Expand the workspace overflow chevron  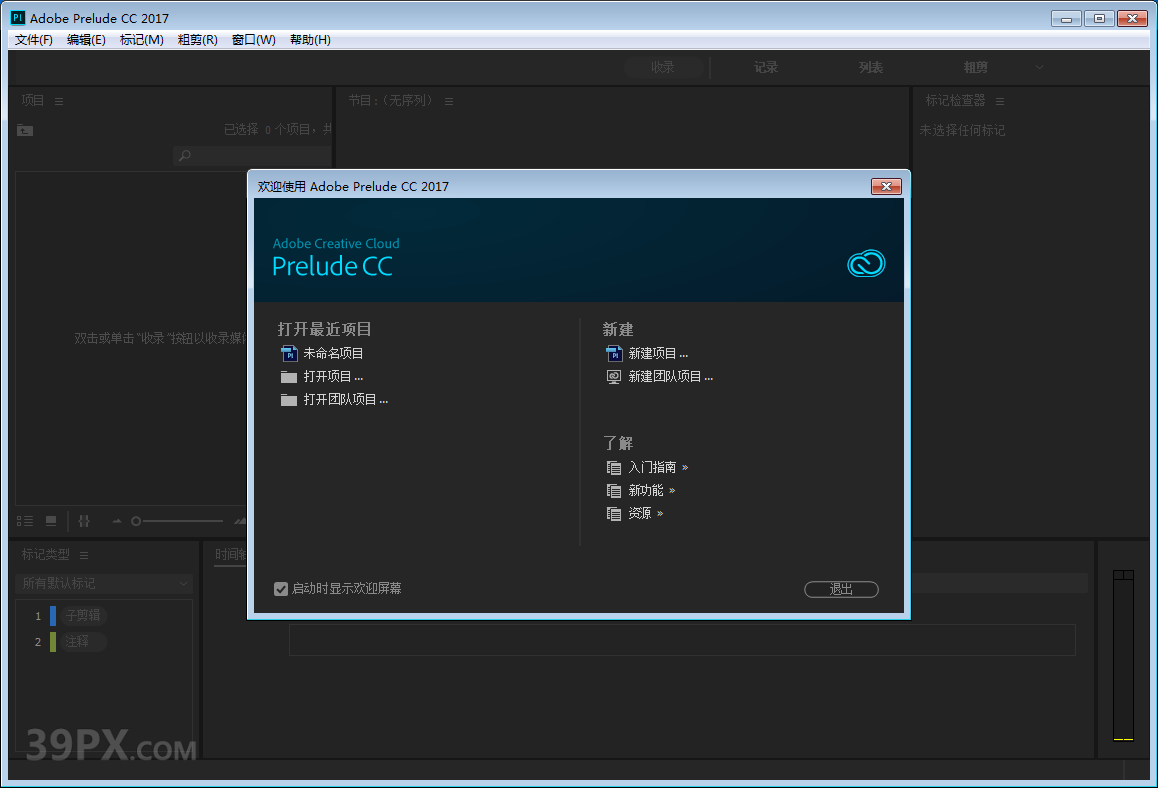pyautogui.click(x=1039, y=67)
